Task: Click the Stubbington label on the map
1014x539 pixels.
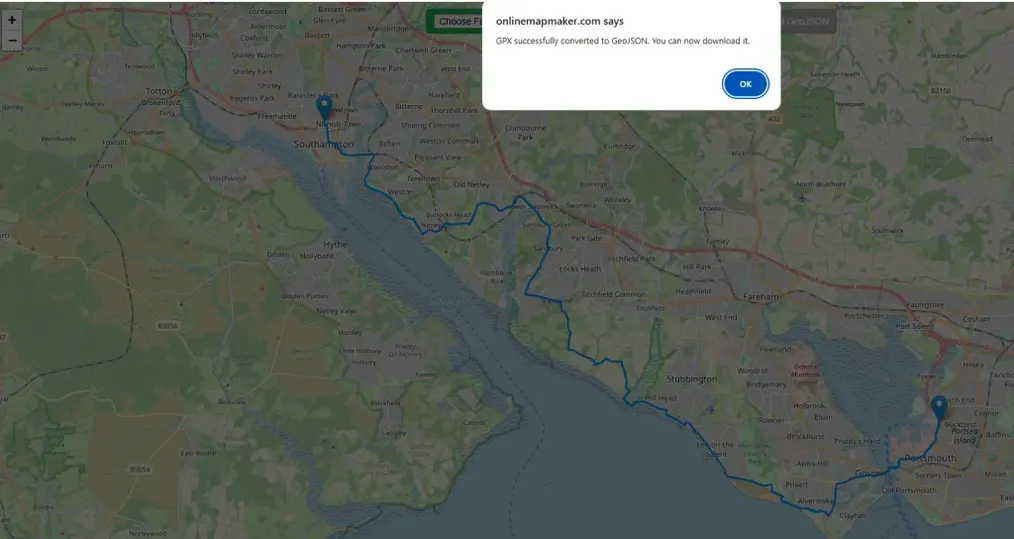Action: (689, 379)
